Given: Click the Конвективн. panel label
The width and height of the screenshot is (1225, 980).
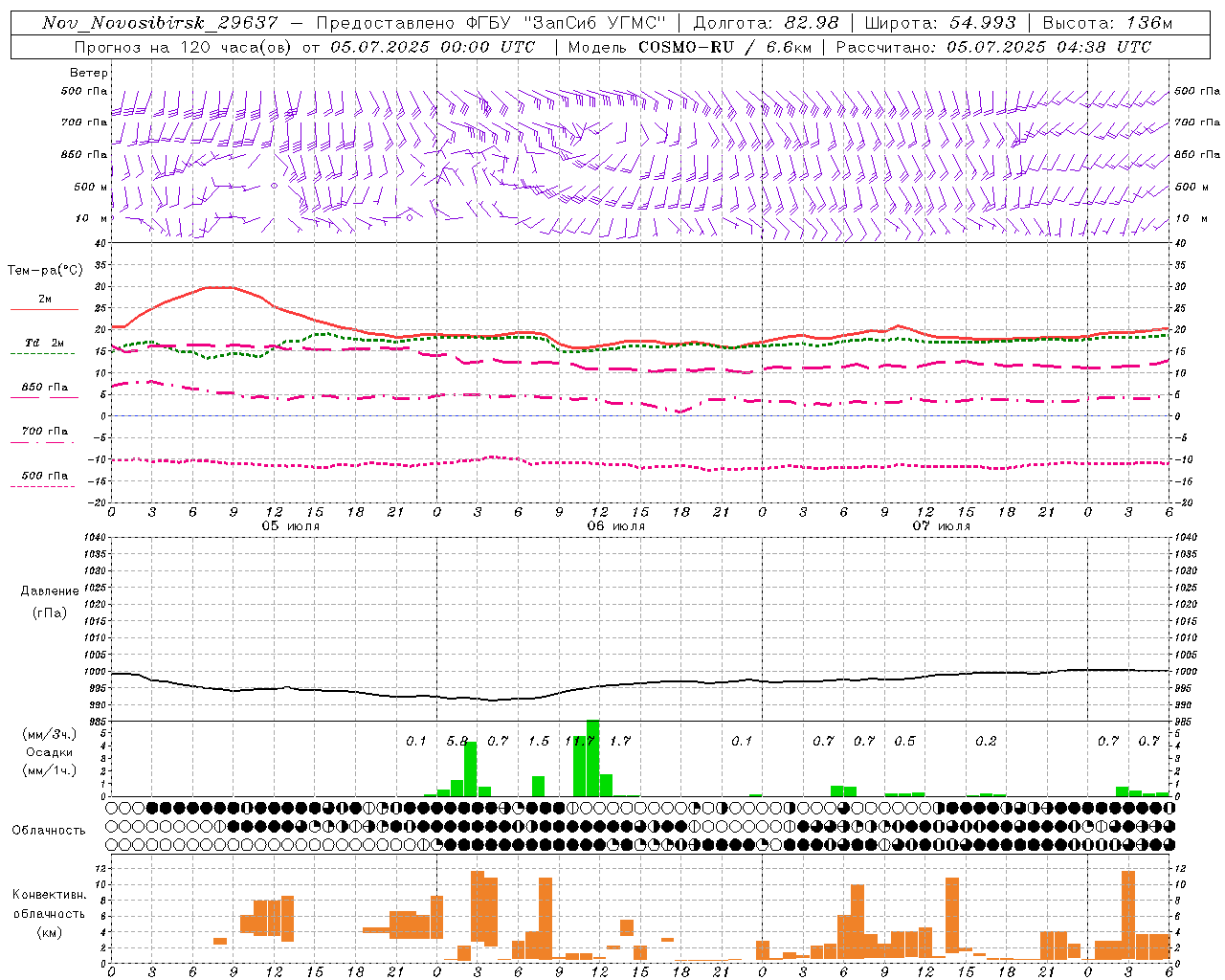Looking at the screenshot, I should click(49, 895).
